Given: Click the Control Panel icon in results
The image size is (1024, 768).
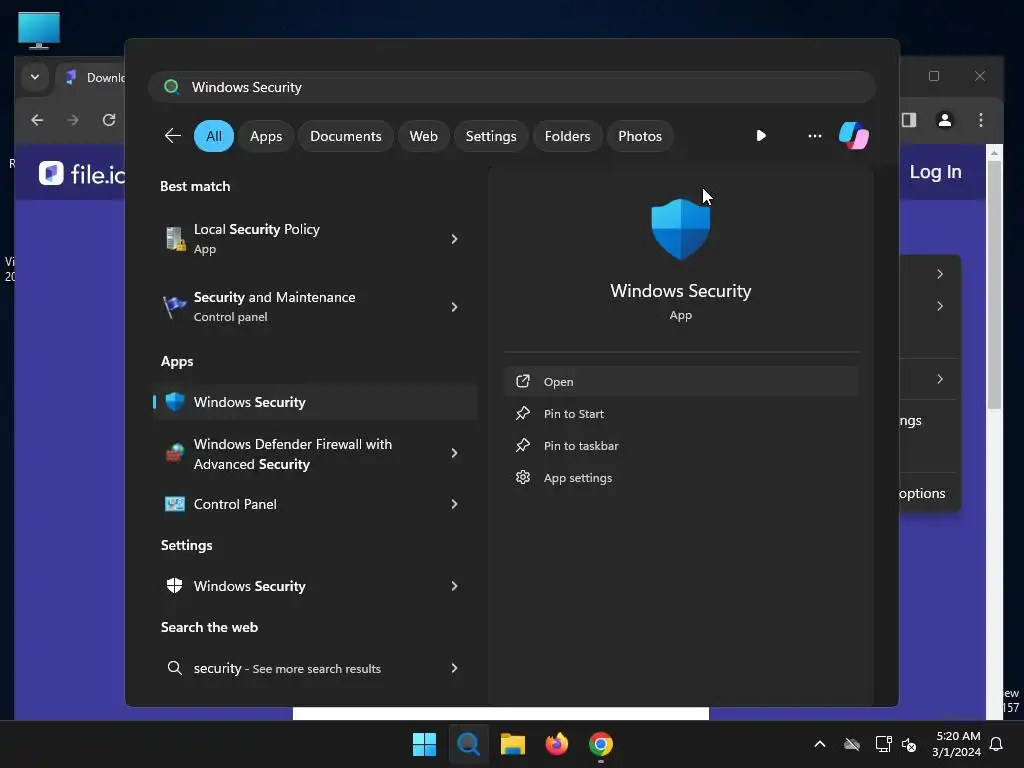Looking at the screenshot, I should (174, 504).
